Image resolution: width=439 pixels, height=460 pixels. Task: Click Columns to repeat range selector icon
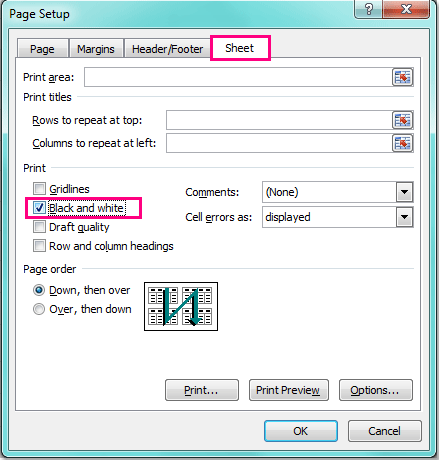402,143
